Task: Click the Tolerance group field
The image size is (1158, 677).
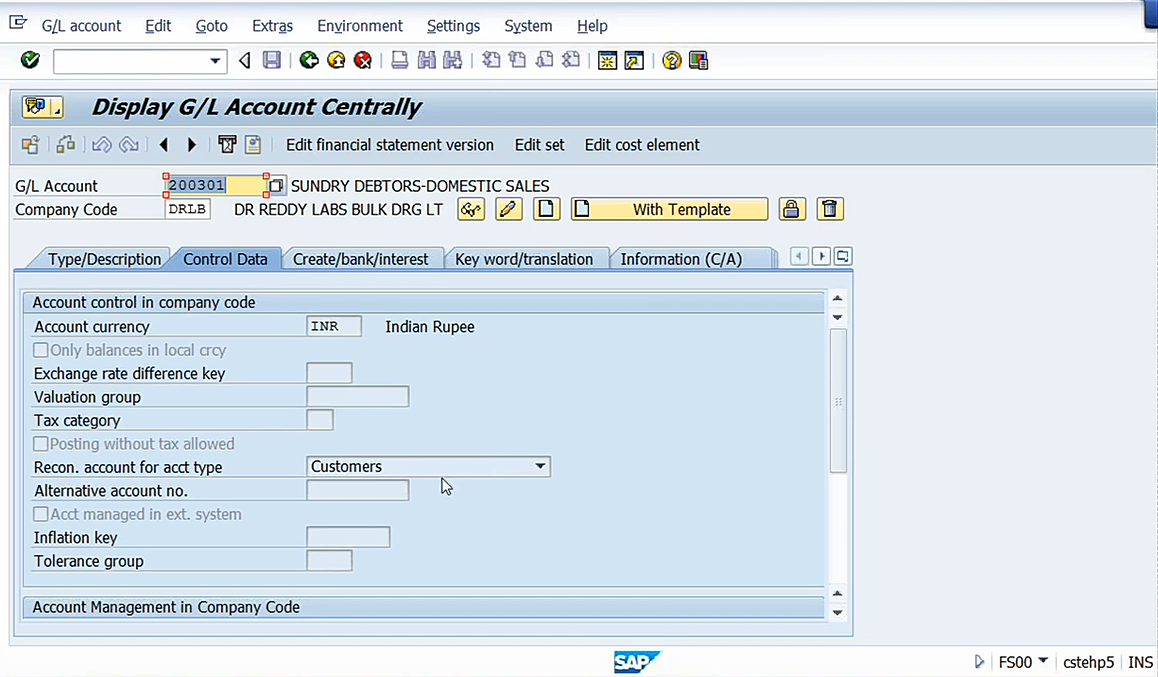Action: (x=329, y=561)
